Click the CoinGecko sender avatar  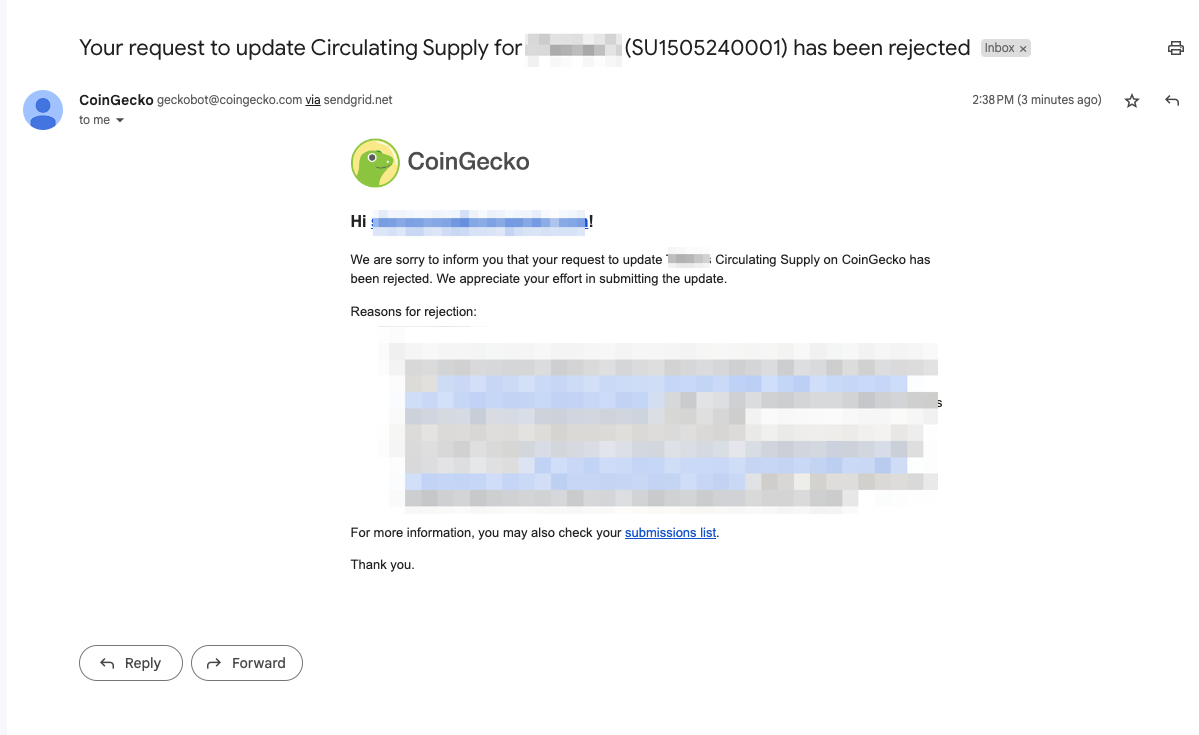tap(43, 110)
